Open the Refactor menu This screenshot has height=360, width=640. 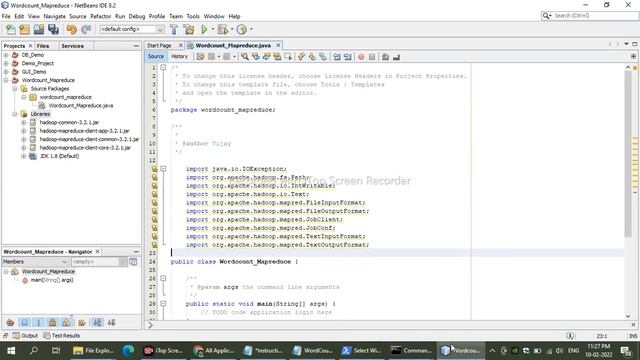pyautogui.click(x=100, y=16)
